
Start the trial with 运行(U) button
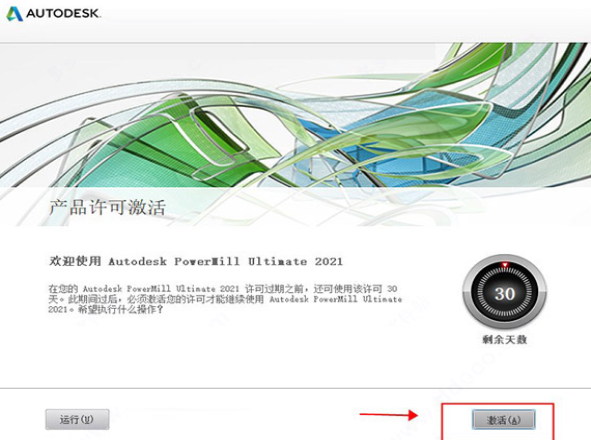coord(77,419)
